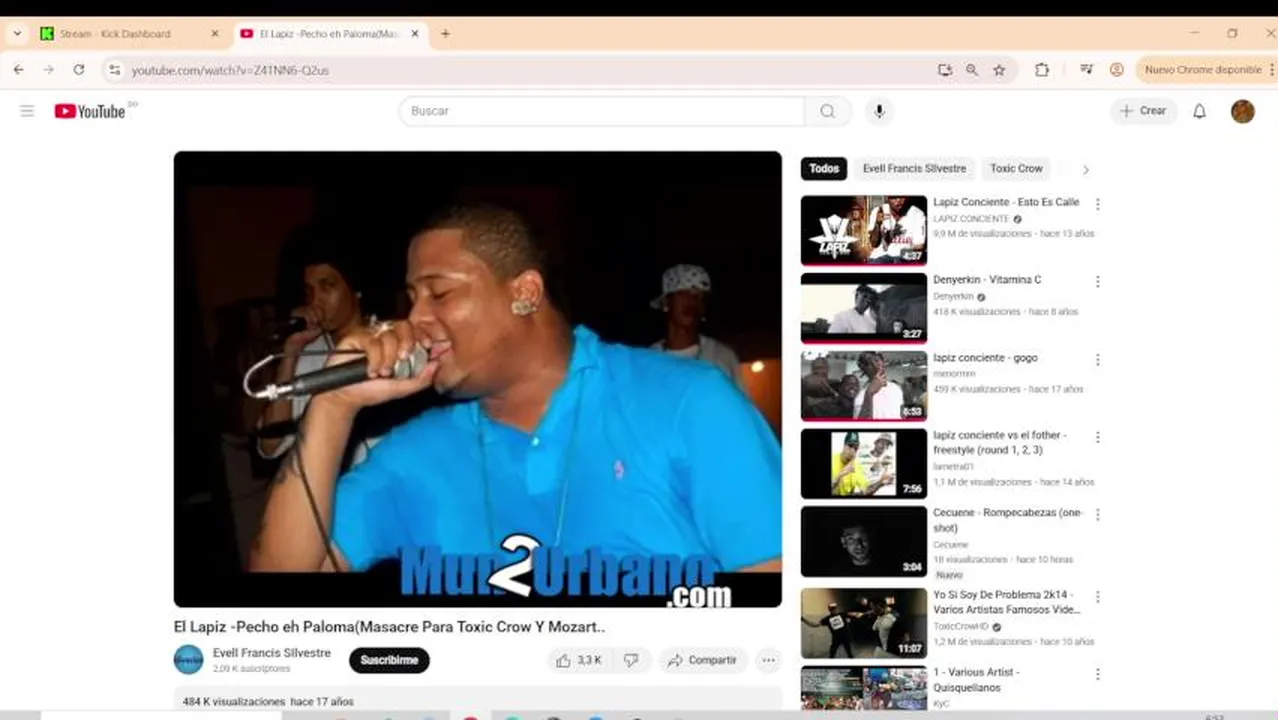Open thumbnail of freestyle video 7:56
The height and width of the screenshot is (720, 1278).
[x=864, y=464]
